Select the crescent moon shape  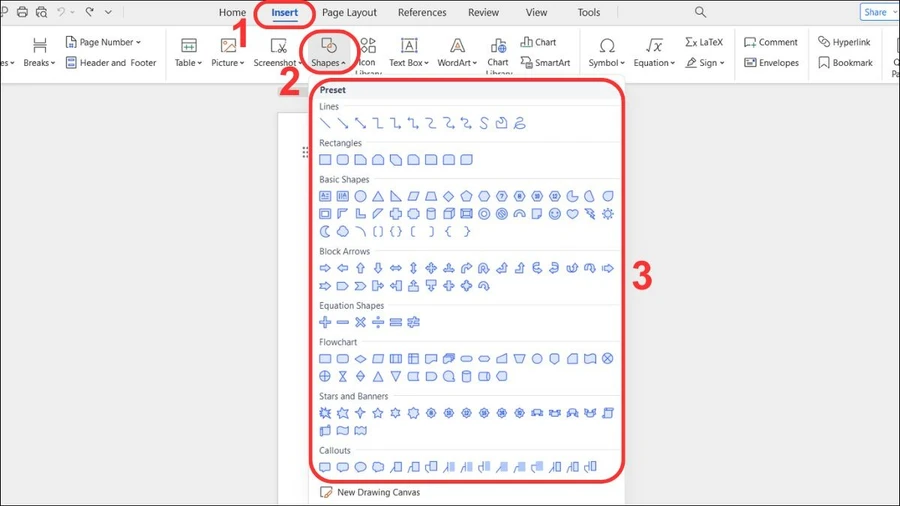pyautogui.click(x=325, y=232)
